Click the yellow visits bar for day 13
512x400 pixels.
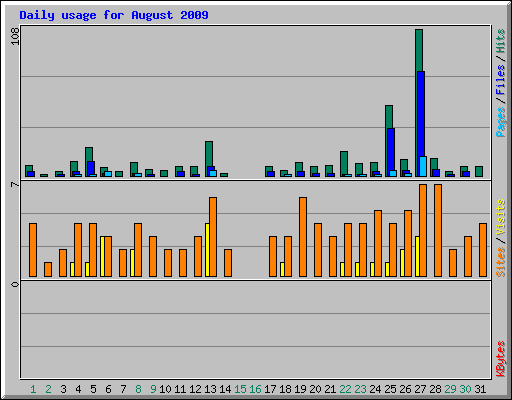(207, 250)
